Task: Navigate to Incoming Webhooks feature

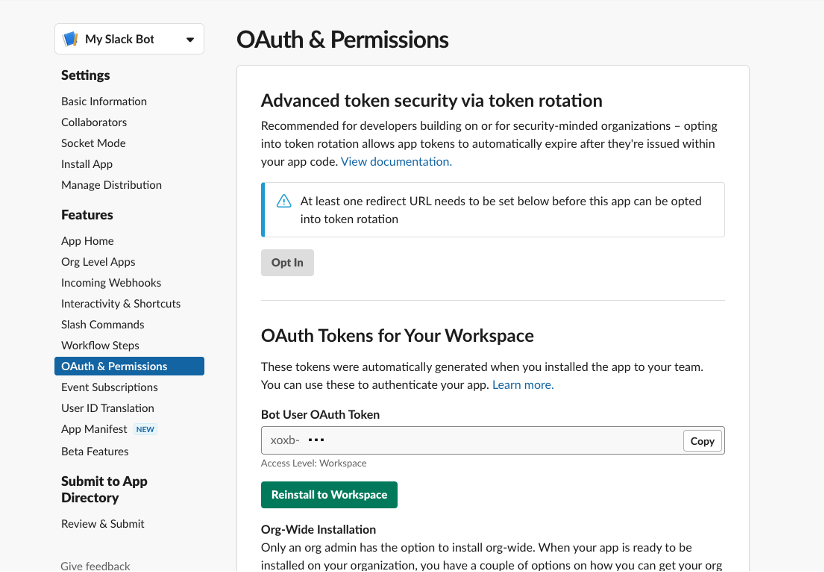Action: (x=111, y=283)
